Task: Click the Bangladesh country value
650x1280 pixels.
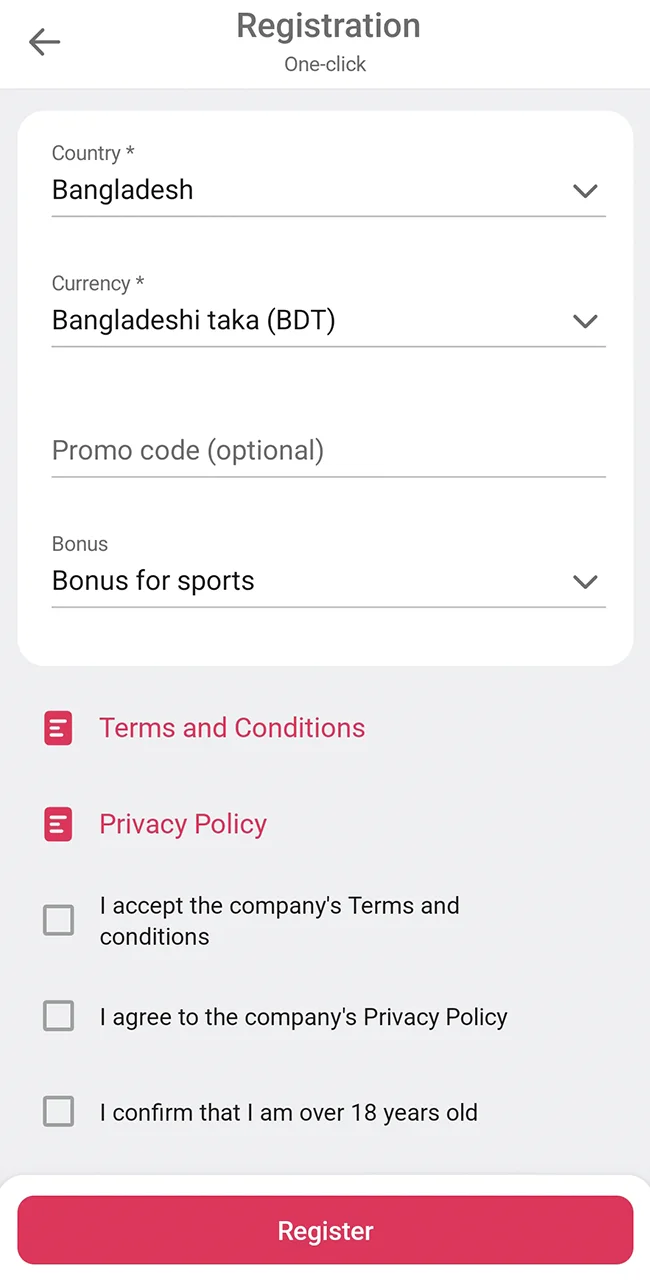Action: (122, 191)
